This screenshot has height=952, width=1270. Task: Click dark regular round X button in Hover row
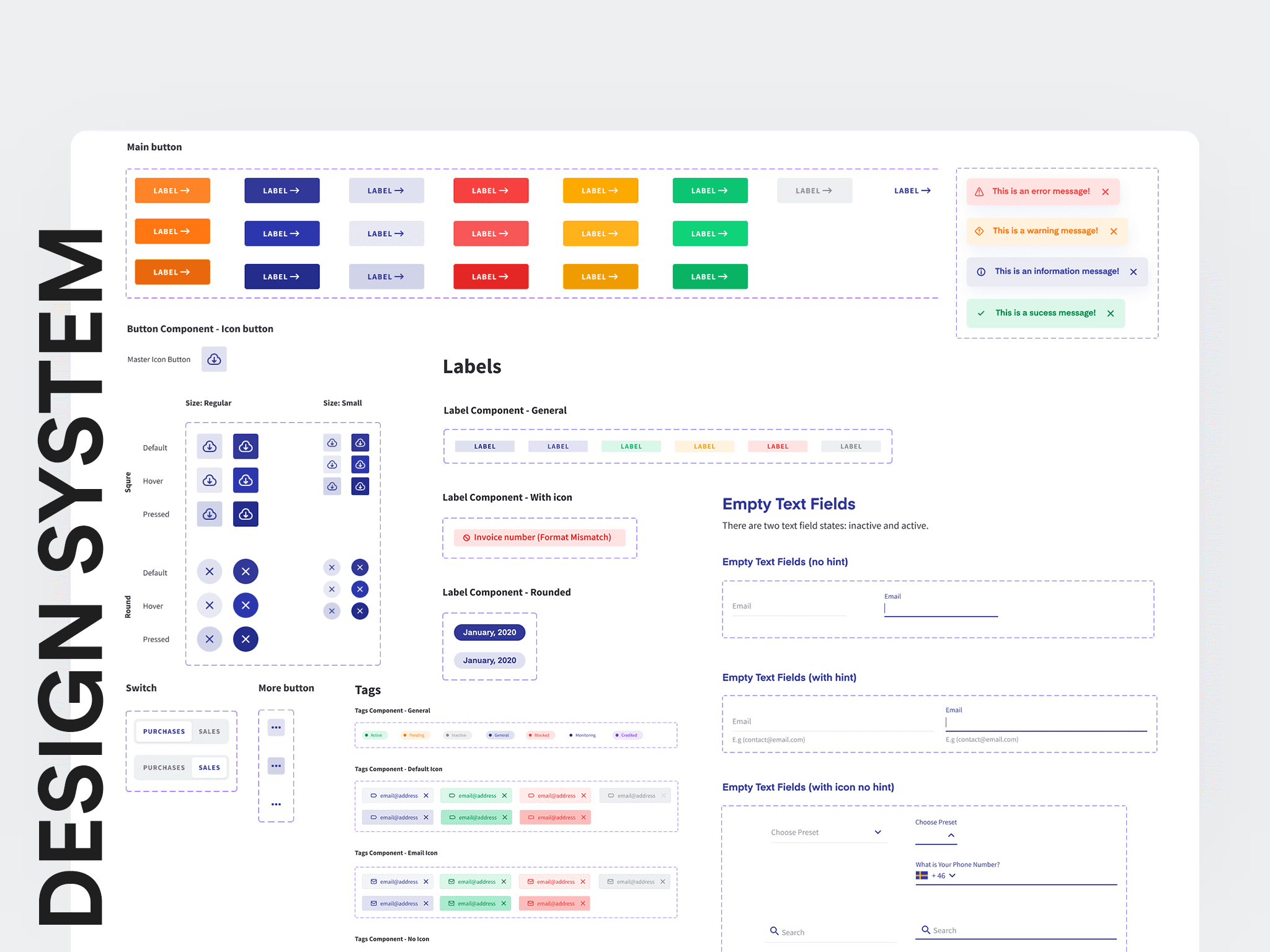(246, 606)
